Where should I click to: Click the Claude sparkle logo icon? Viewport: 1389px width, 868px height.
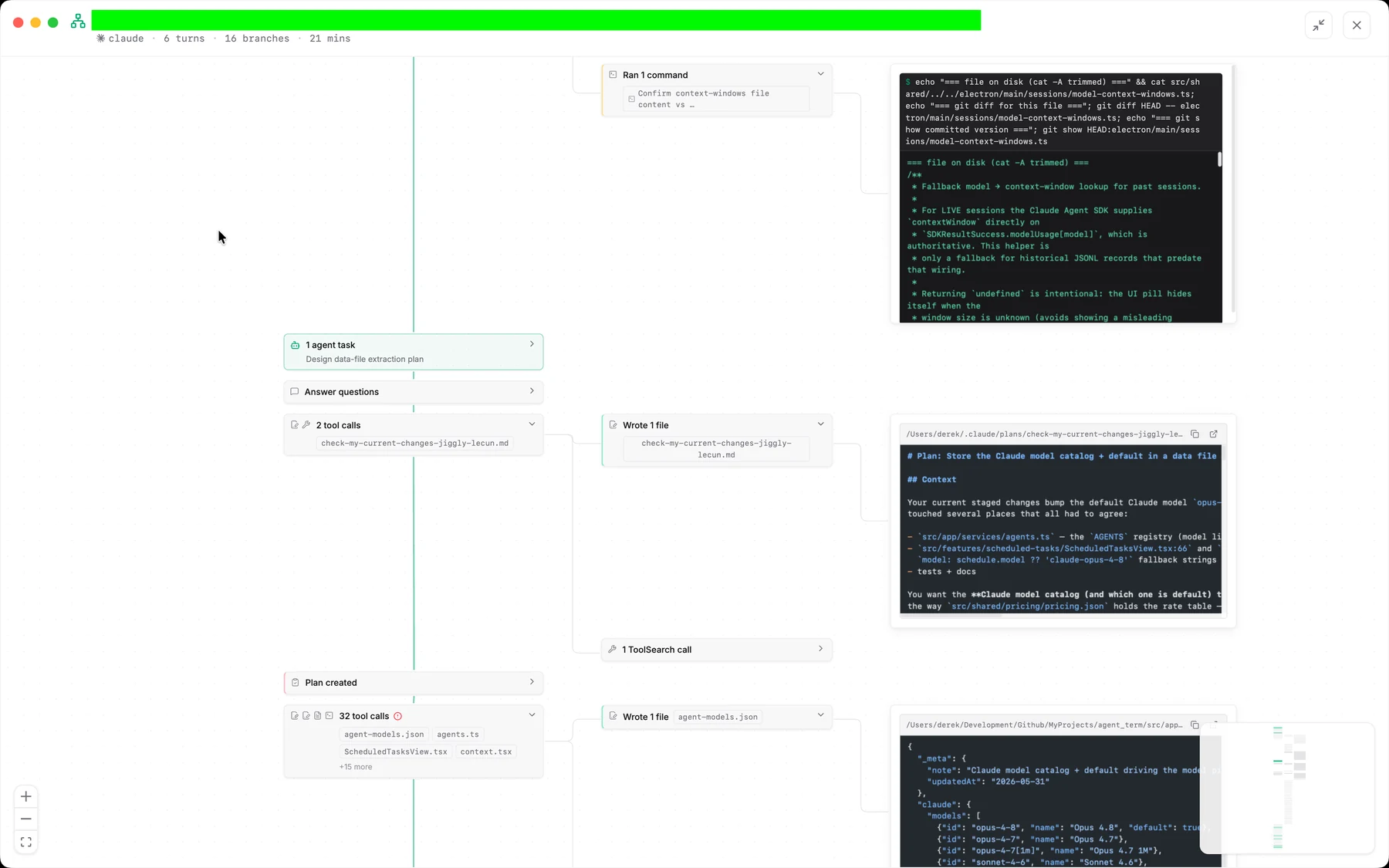tap(100, 39)
